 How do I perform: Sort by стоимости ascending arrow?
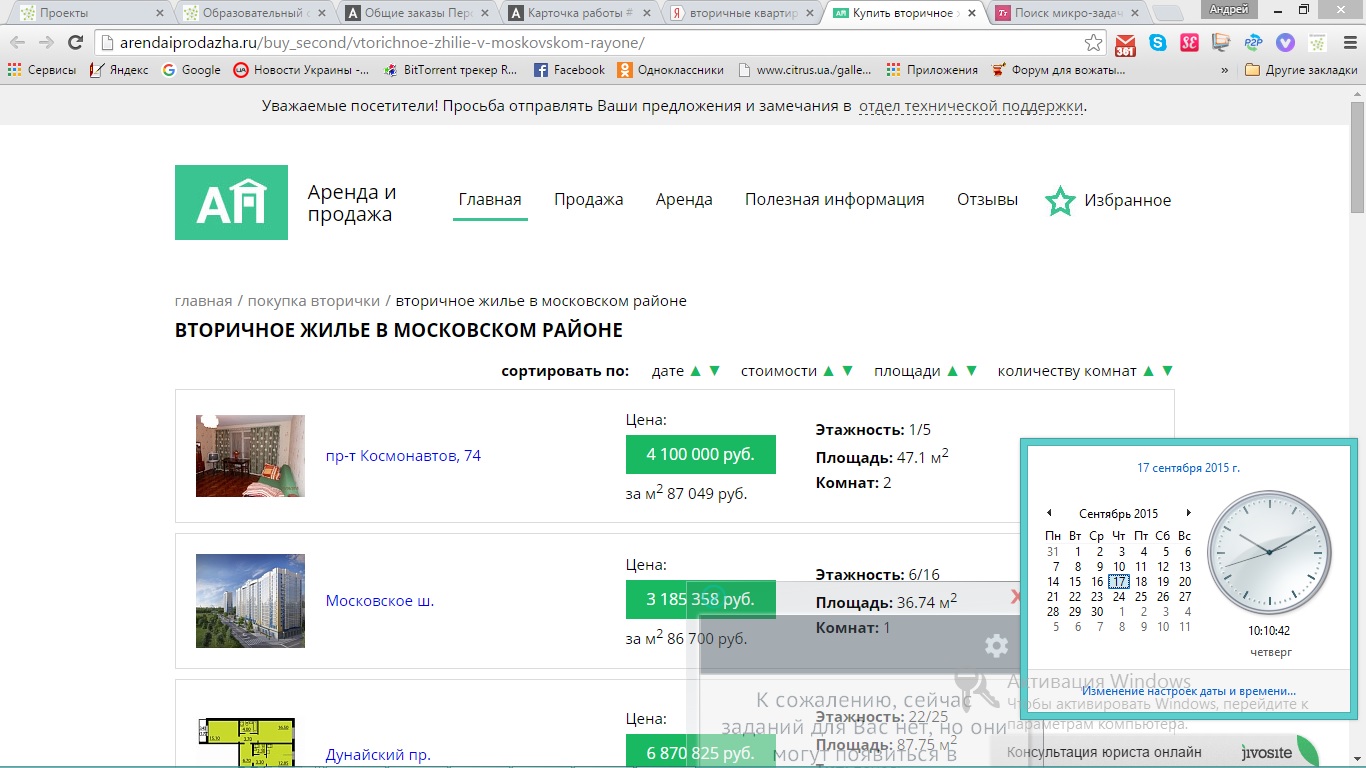828,371
